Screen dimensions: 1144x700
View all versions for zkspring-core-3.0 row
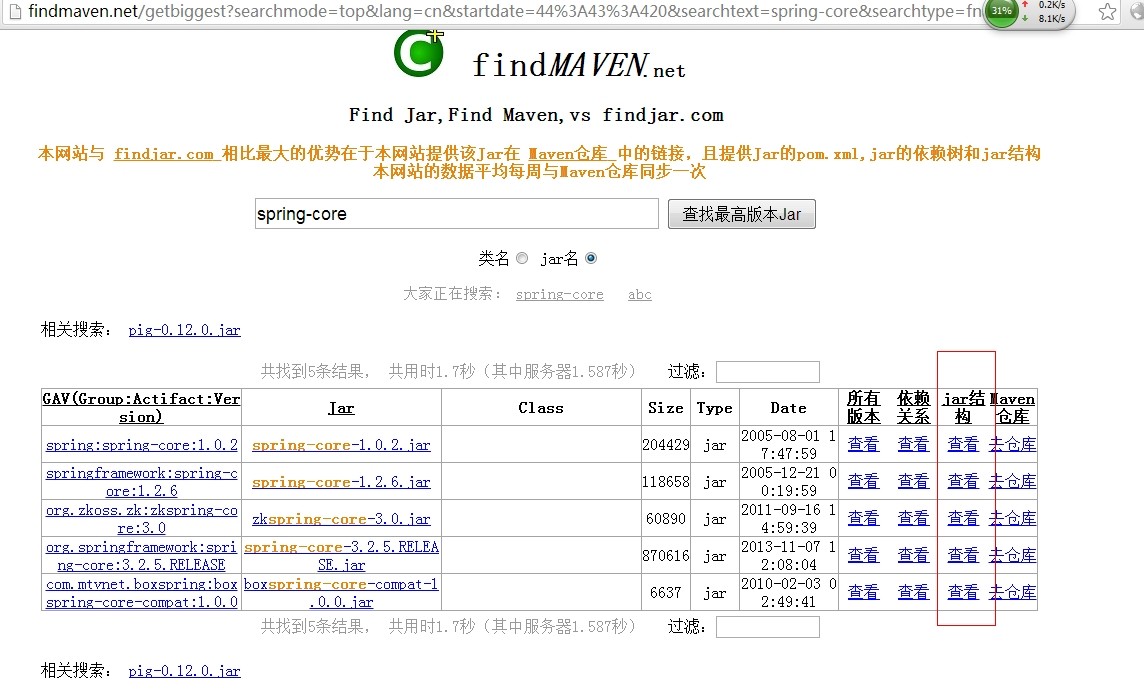[x=863, y=518]
